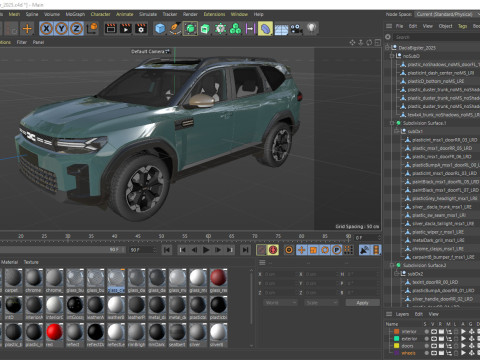The width and height of the screenshot is (480, 360).
Task: Toggle the Z axis lock
Action: coord(76,29)
